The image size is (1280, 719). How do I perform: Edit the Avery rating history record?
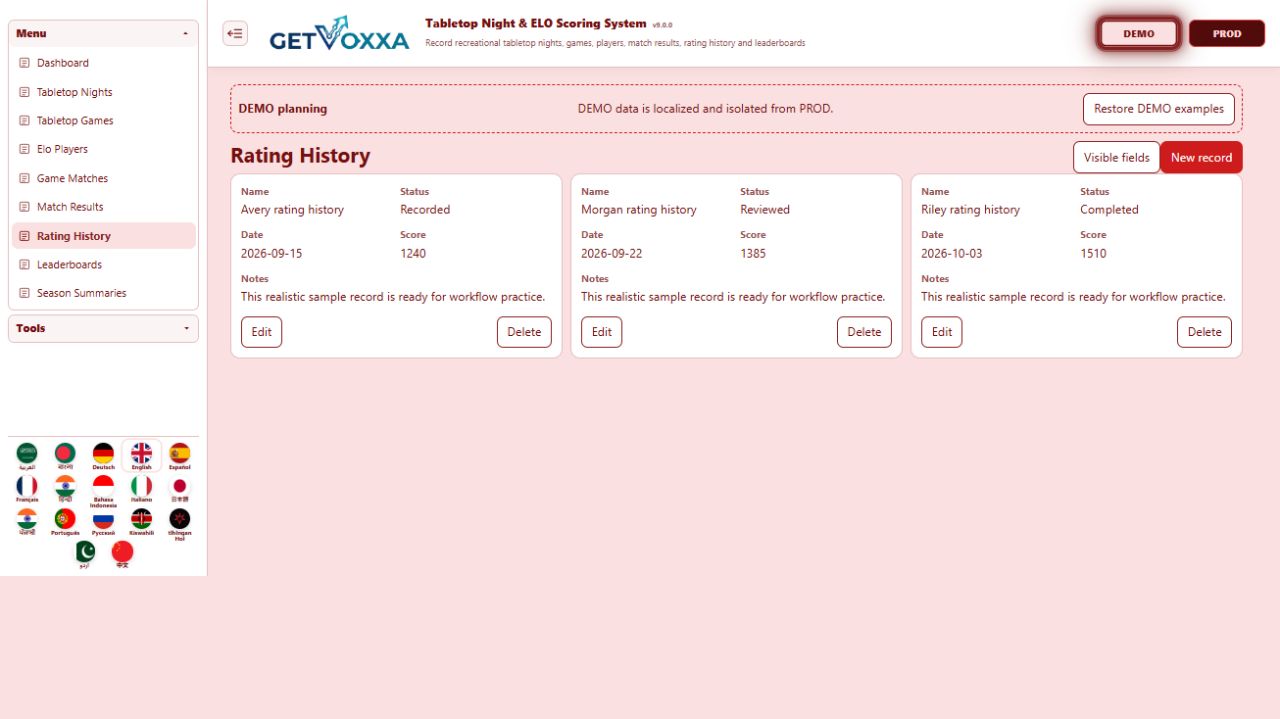click(261, 332)
